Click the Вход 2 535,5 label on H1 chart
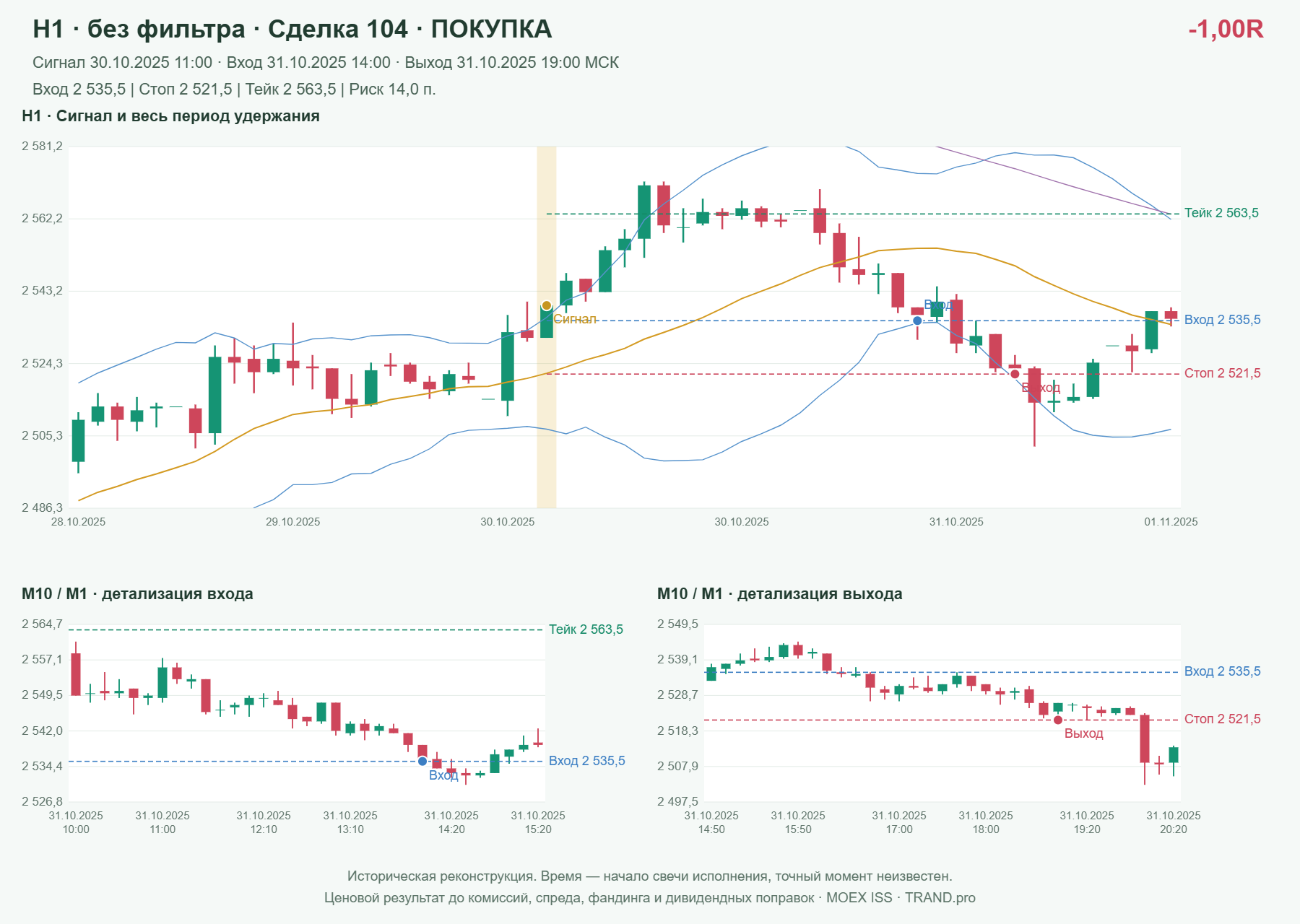The image size is (1300, 924). pyautogui.click(x=1222, y=320)
